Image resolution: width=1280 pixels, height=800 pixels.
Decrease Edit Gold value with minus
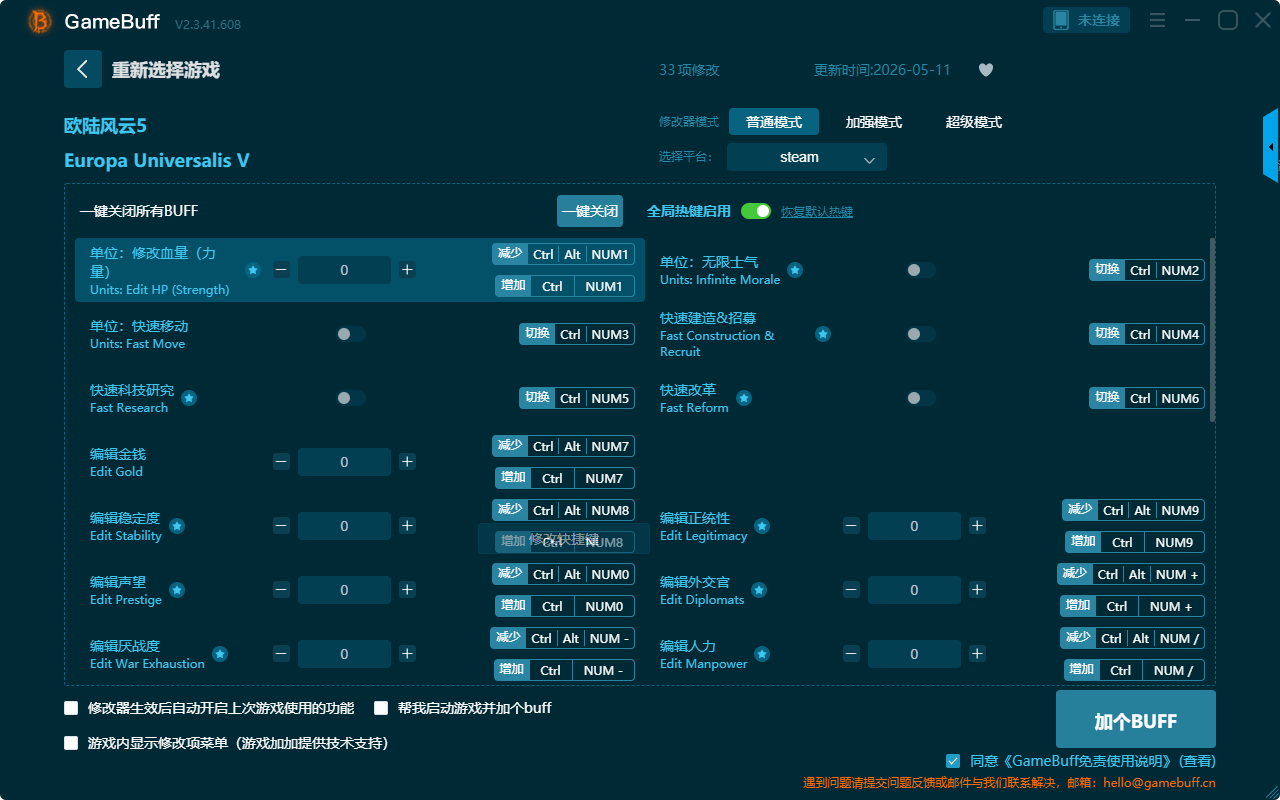pos(281,462)
